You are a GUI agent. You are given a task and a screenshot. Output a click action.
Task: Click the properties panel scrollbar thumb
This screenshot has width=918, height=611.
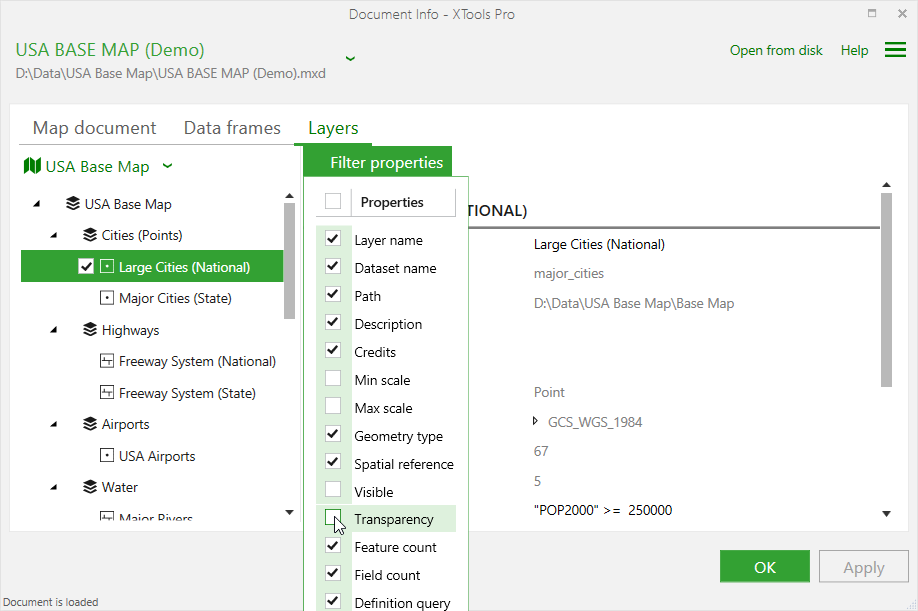(886, 290)
